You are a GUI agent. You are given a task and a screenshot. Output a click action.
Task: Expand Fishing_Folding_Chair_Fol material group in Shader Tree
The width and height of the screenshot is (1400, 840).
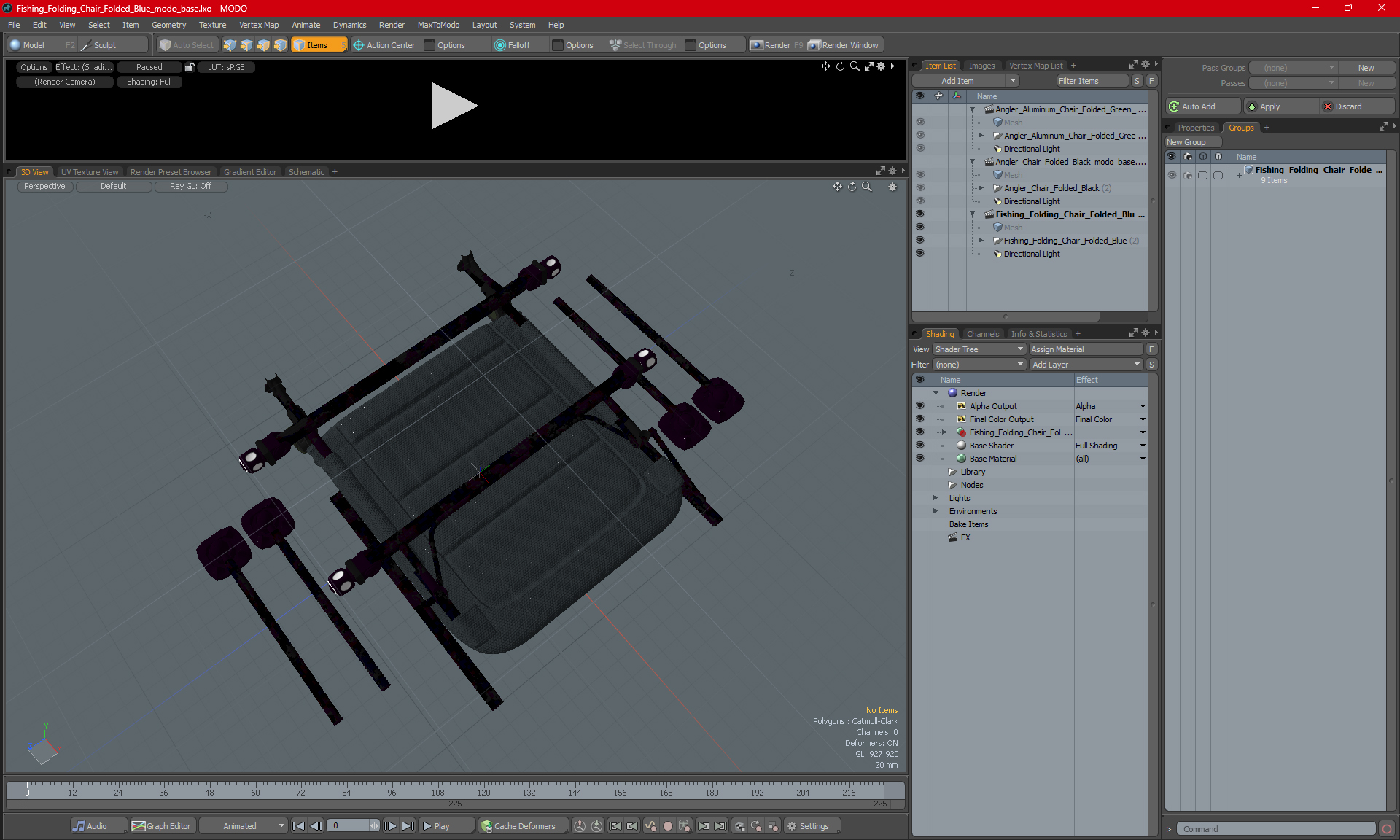(944, 432)
